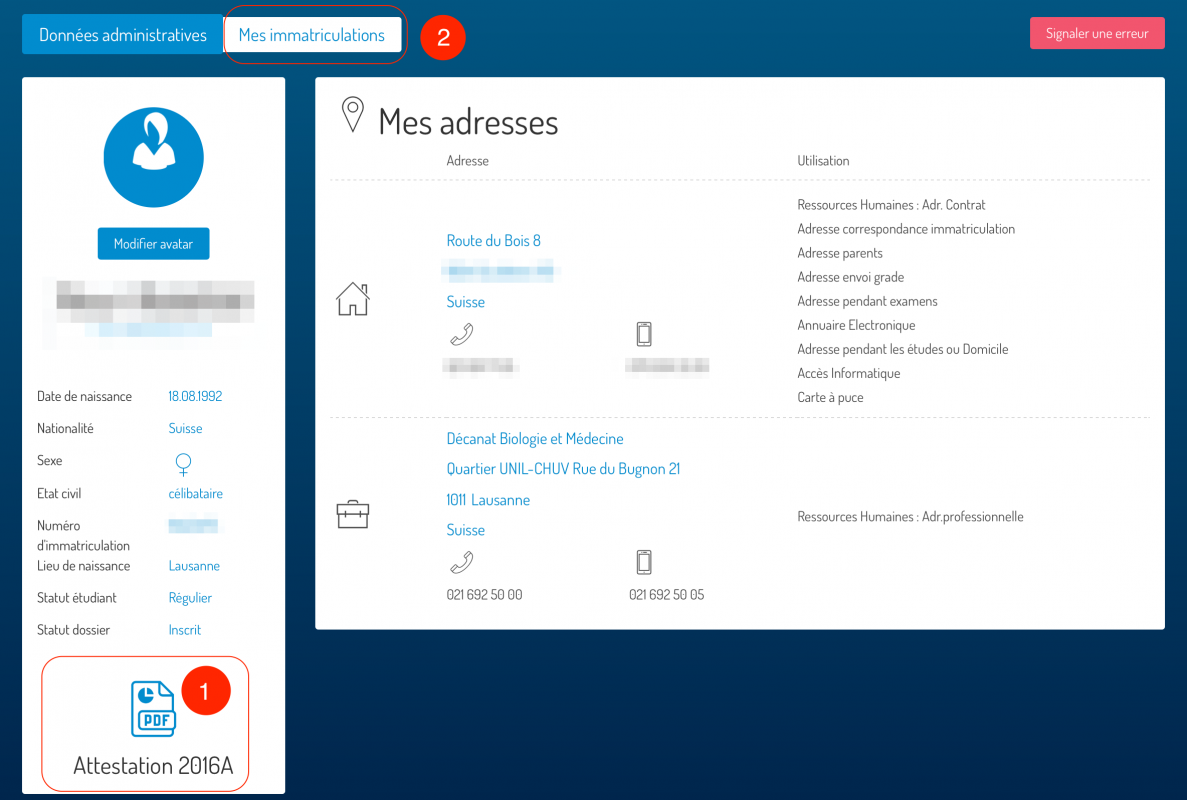Select Décanat Biologie et Médecine link
The image size is (1187, 800).
pos(535,439)
